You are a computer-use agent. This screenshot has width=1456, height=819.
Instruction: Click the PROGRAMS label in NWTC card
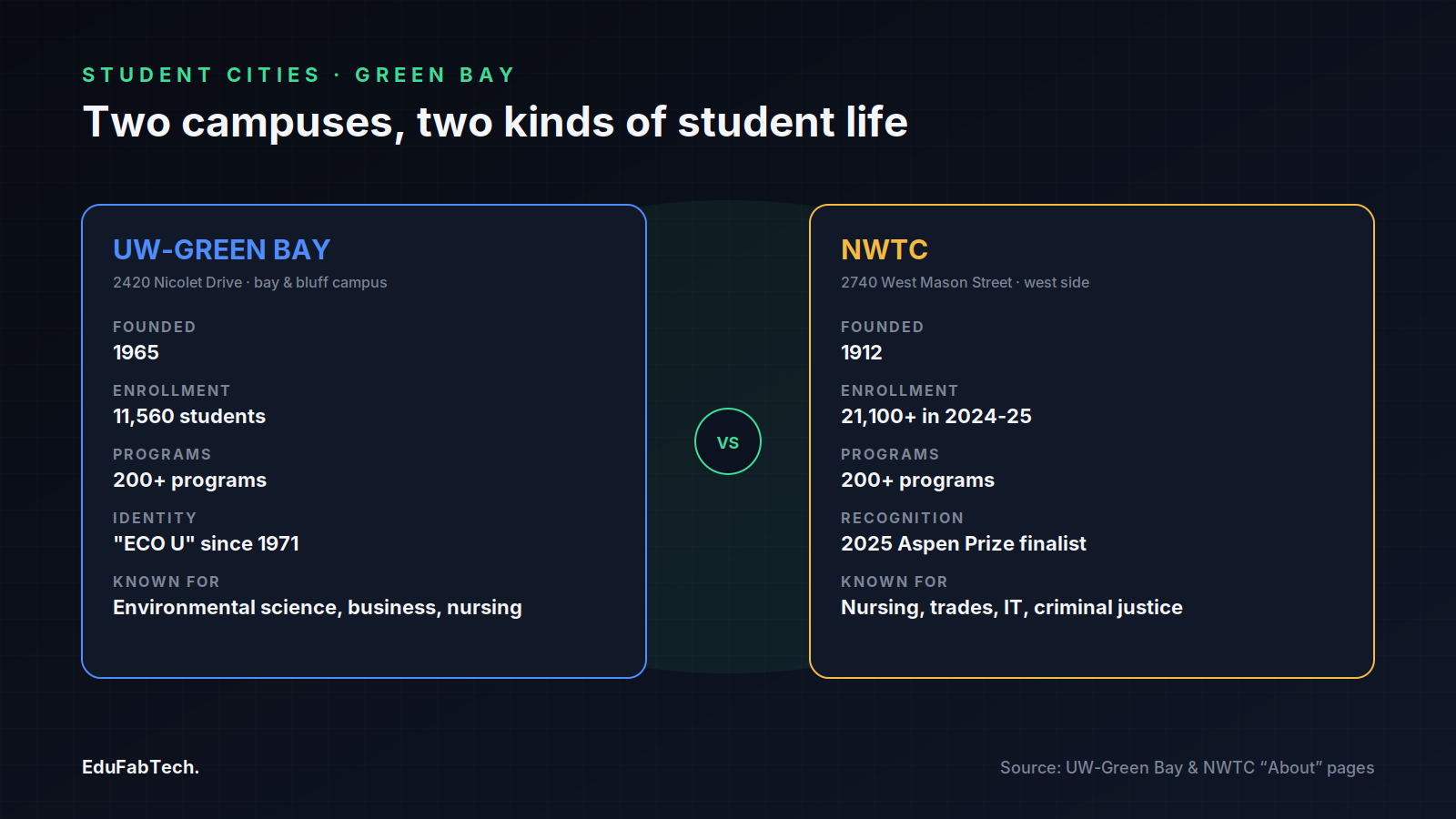890,454
